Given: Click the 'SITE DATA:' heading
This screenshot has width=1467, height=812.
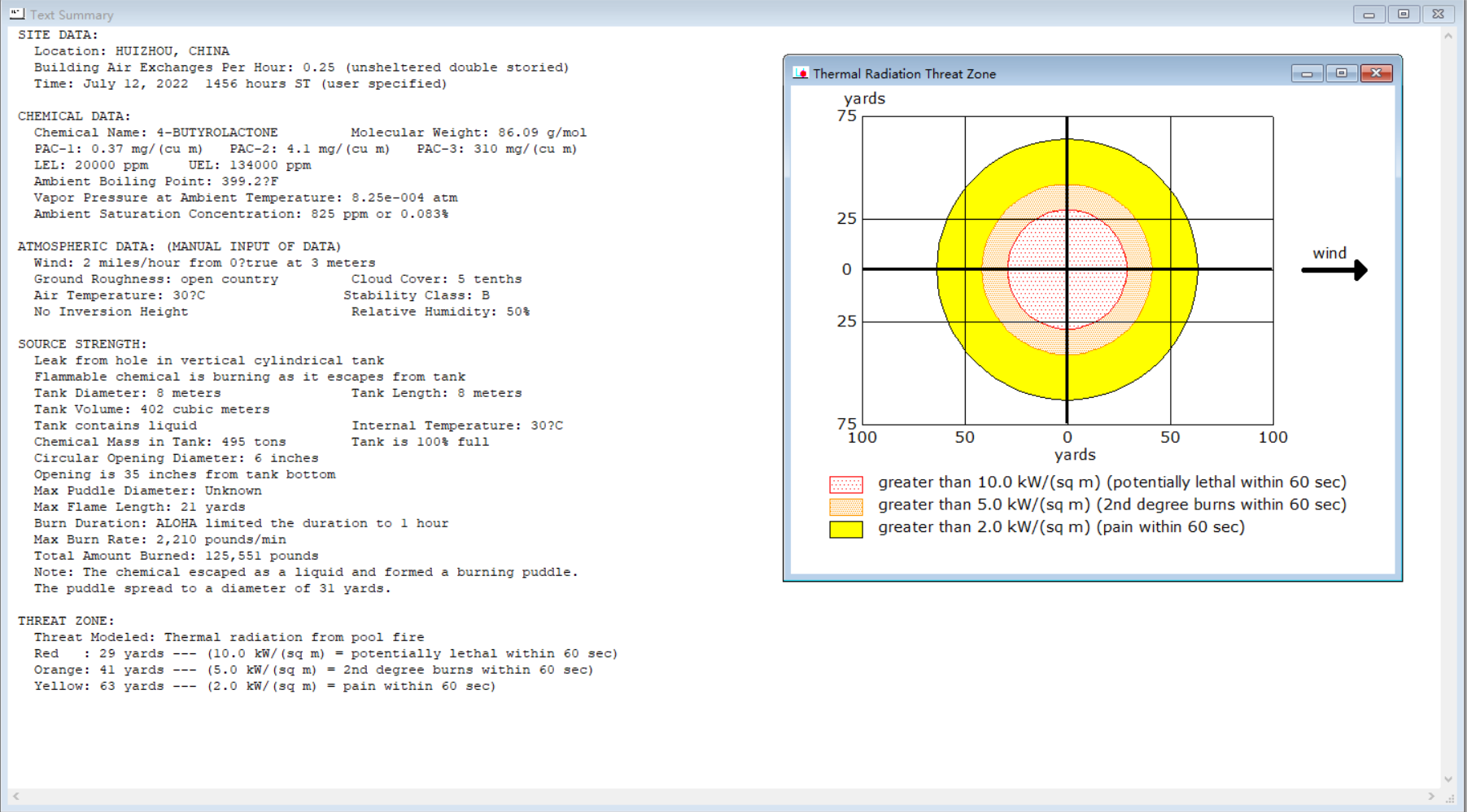Looking at the screenshot, I should pyautogui.click(x=58, y=35).
